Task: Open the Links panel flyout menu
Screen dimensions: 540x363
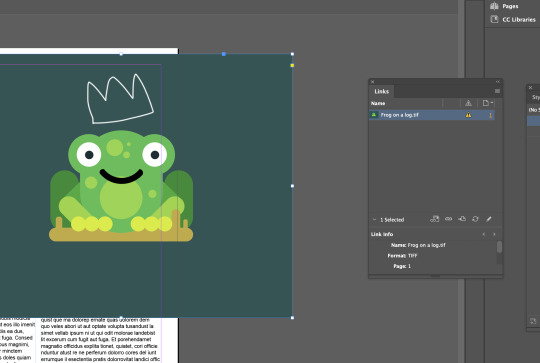Action: point(497,91)
